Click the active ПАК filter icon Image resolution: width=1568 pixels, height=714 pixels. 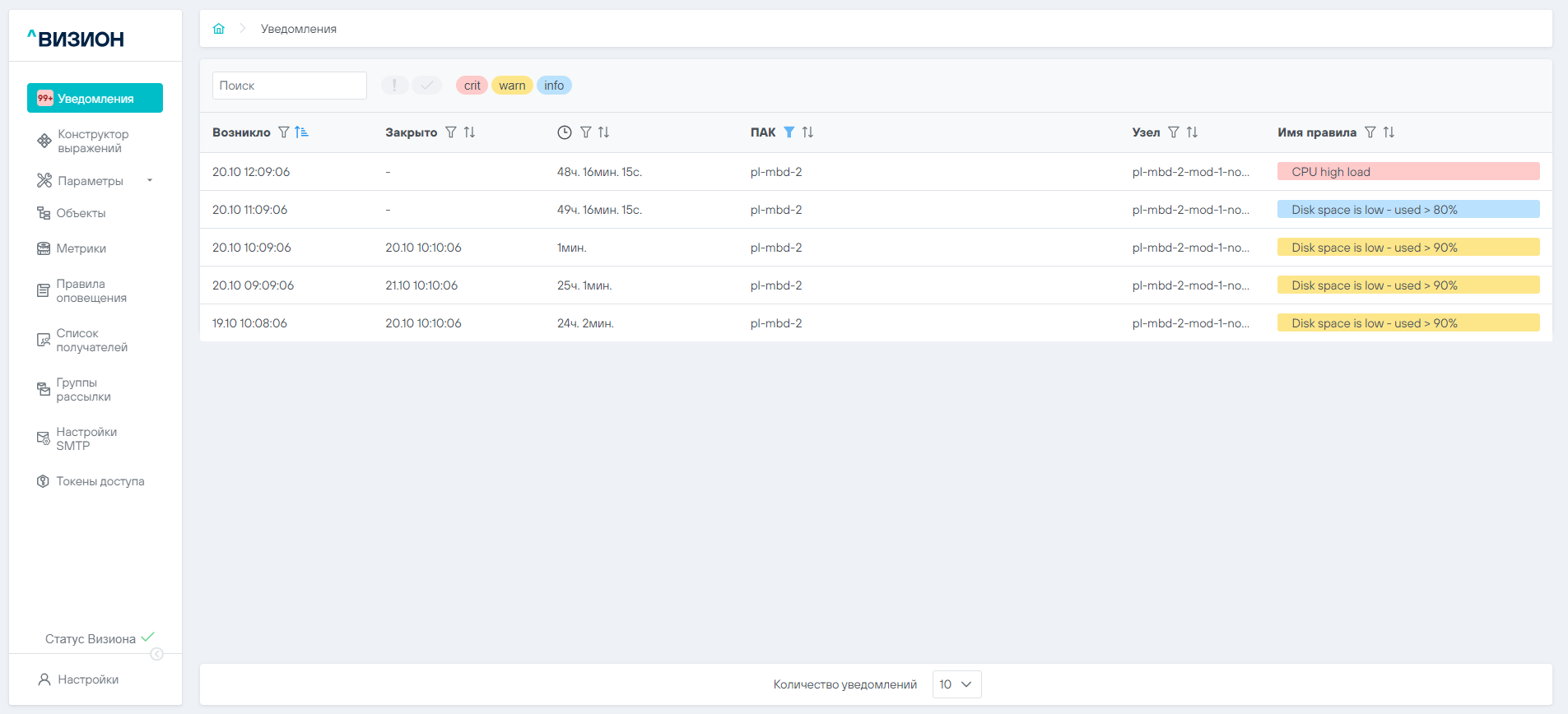(789, 132)
